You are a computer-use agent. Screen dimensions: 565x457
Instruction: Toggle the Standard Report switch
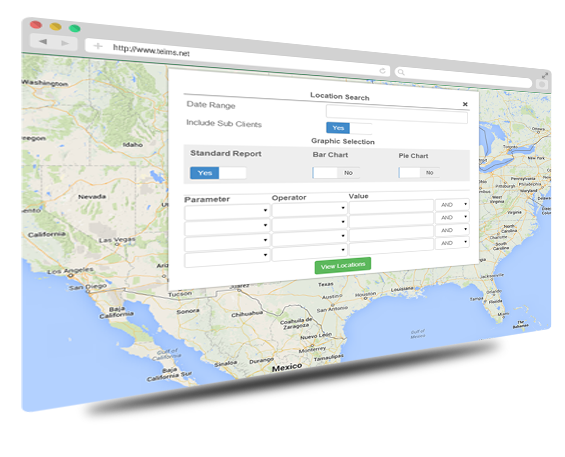tap(218, 173)
